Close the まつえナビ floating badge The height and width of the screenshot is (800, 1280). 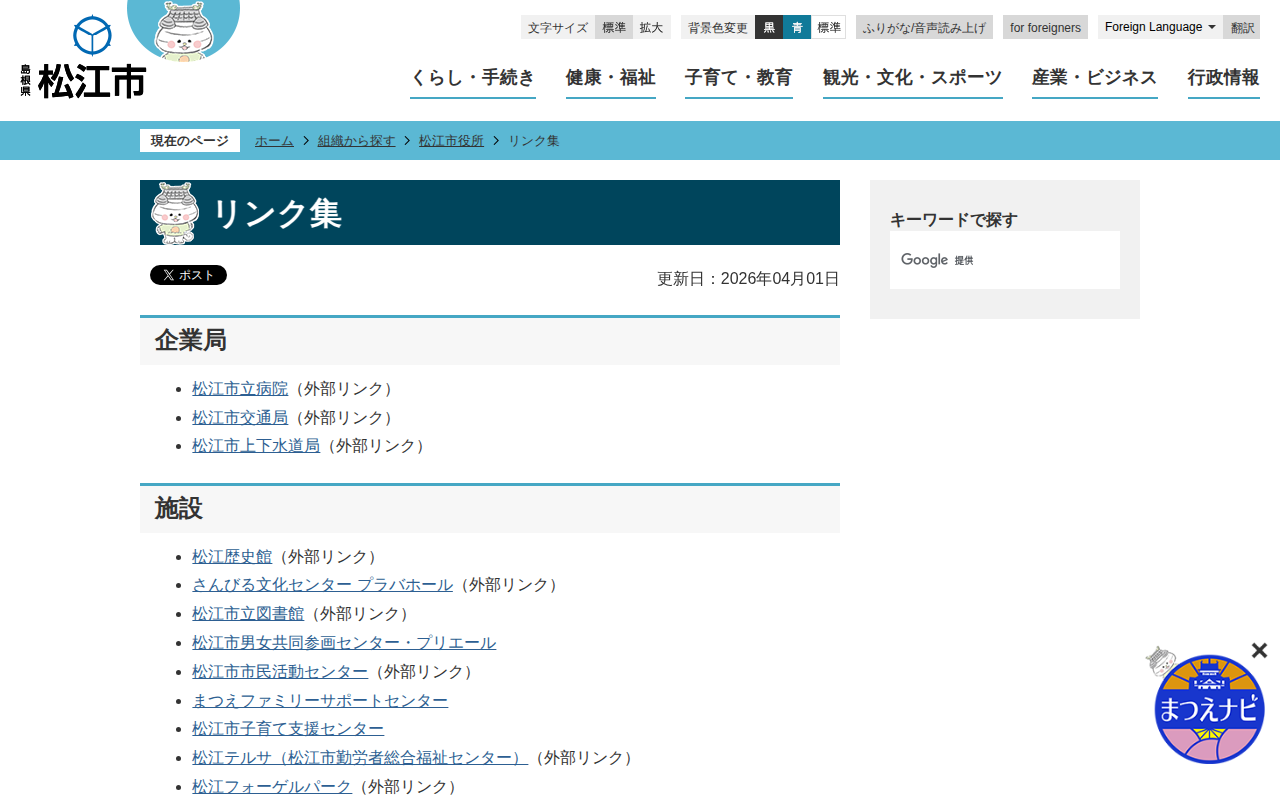[x=1259, y=651]
